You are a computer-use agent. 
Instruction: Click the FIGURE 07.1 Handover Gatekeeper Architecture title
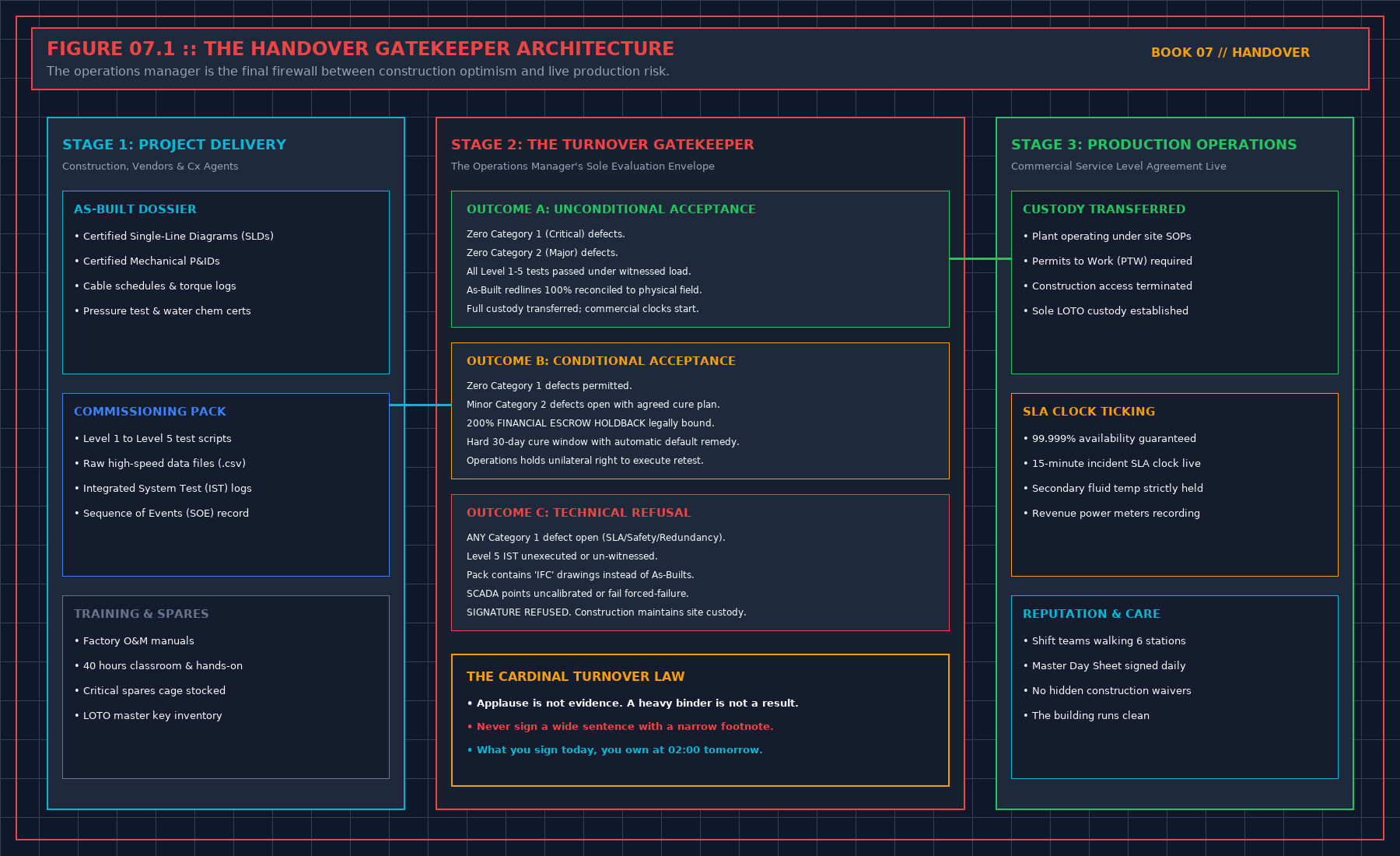click(x=360, y=49)
